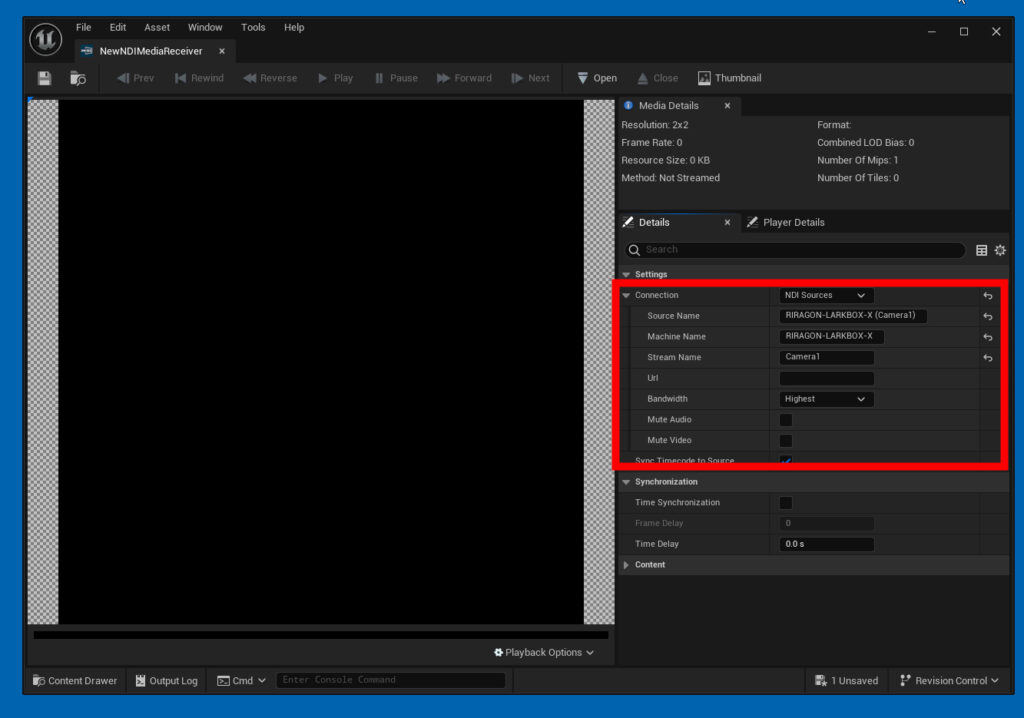Click the Open button in the toolbar
1024x718 pixels.
pos(596,77)
